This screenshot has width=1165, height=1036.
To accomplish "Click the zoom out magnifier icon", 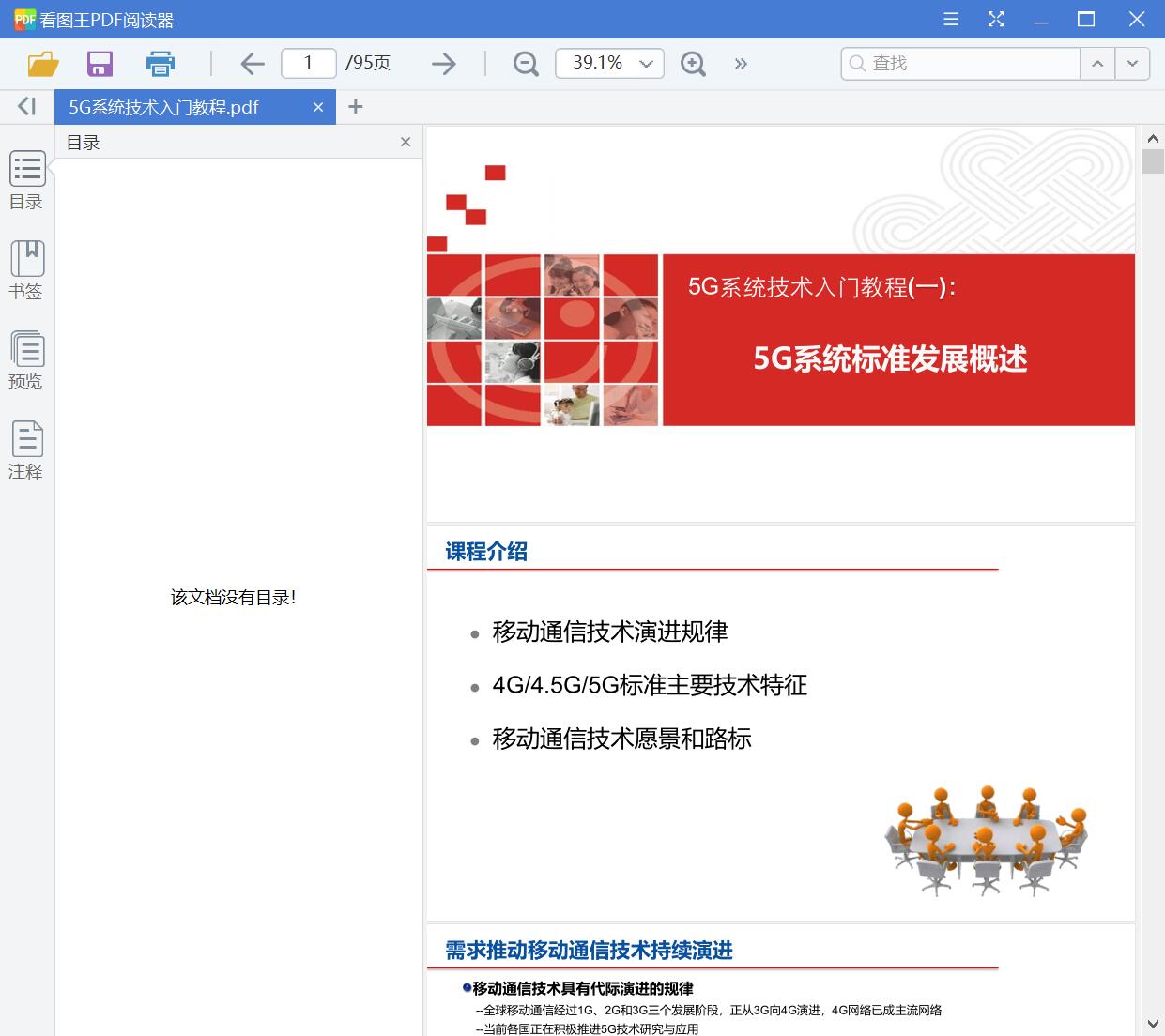I will [x=525, y=63].
